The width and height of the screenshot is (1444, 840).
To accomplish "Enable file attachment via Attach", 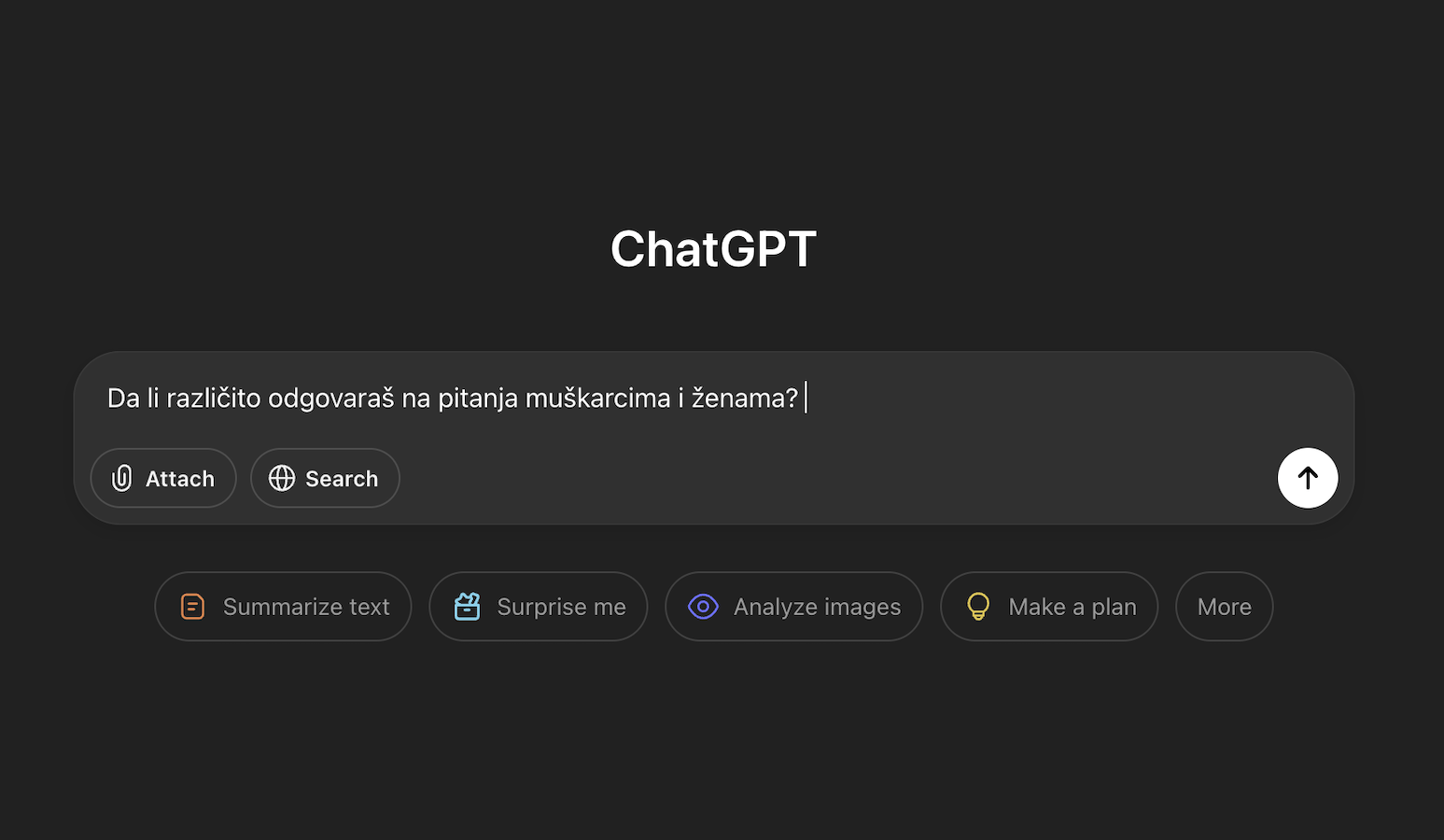I will [x=163, y=478].
